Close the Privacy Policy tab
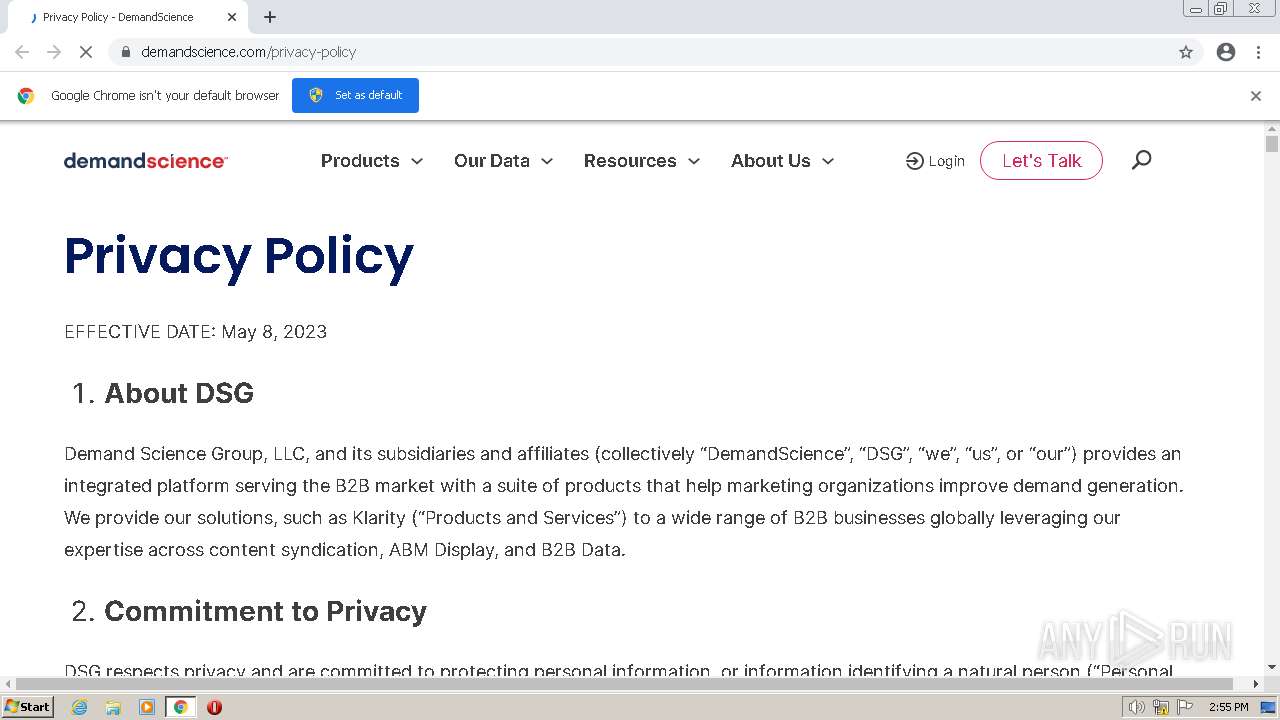1280x720 pixels. [232, 17]
